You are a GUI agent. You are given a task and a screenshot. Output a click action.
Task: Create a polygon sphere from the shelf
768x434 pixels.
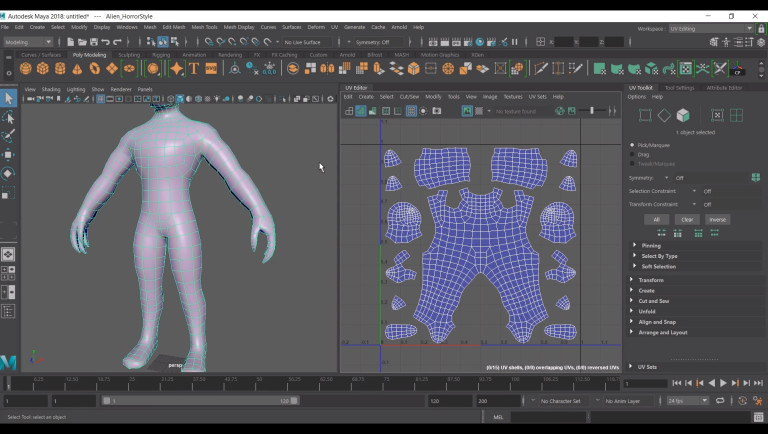pos(25,68)
